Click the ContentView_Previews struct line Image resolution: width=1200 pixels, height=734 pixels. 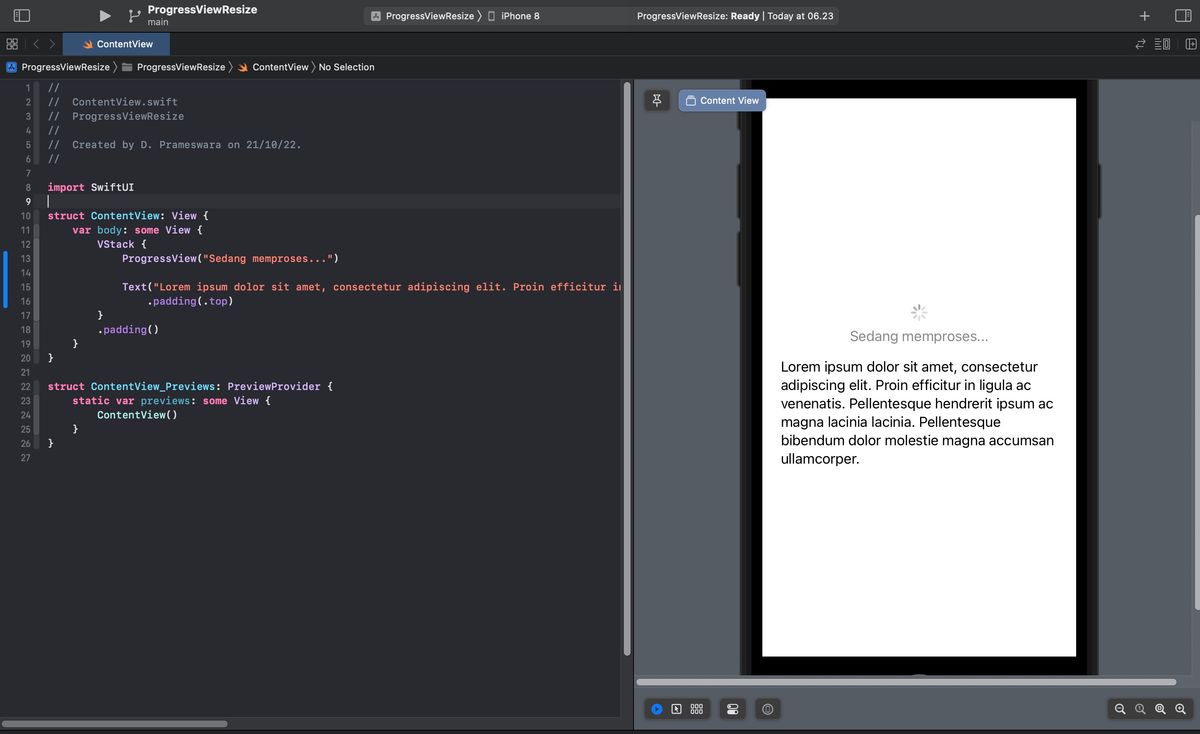(x=190, y=386)
